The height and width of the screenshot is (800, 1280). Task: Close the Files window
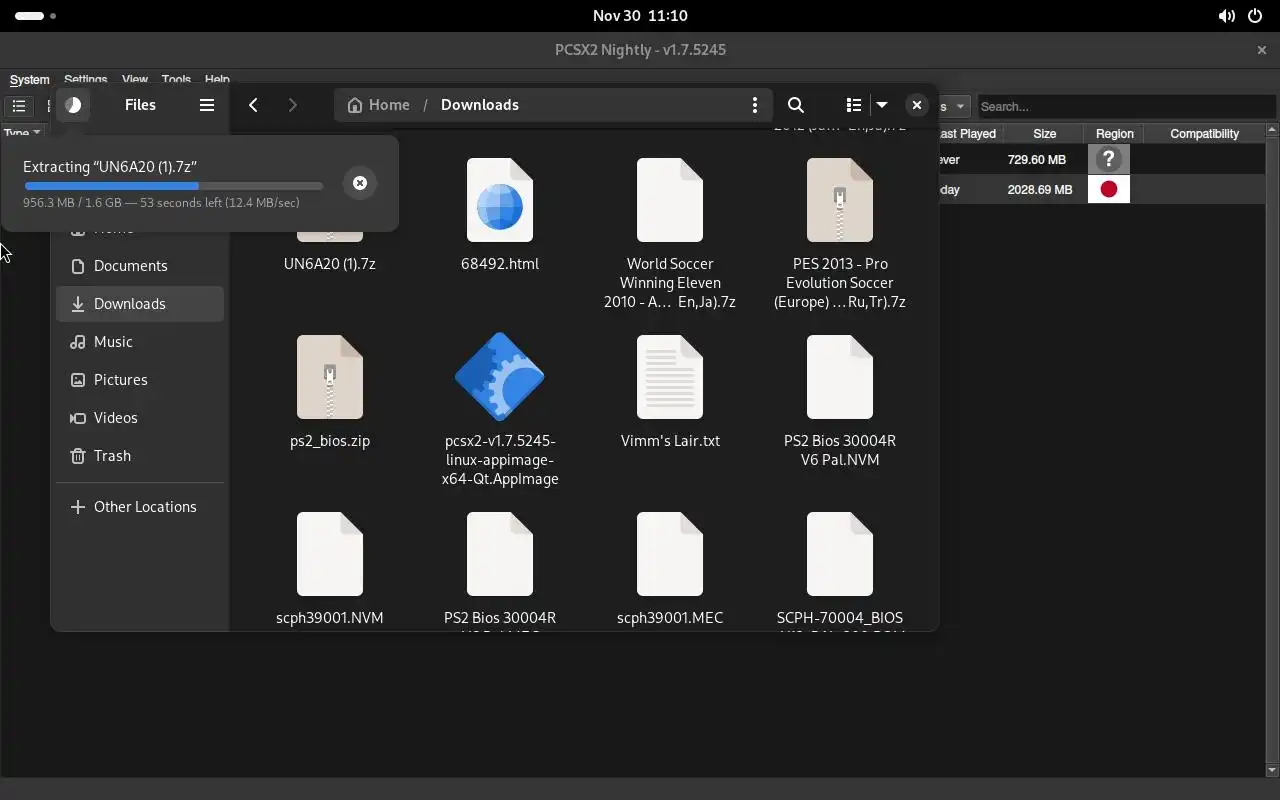pyautogui.click(x=916, y=105)
